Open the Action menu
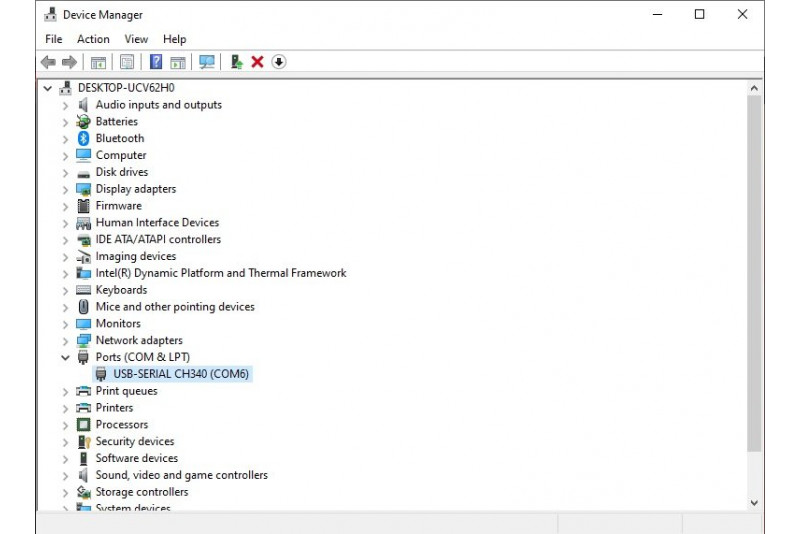The image size is (800, 534). (93, 39)
